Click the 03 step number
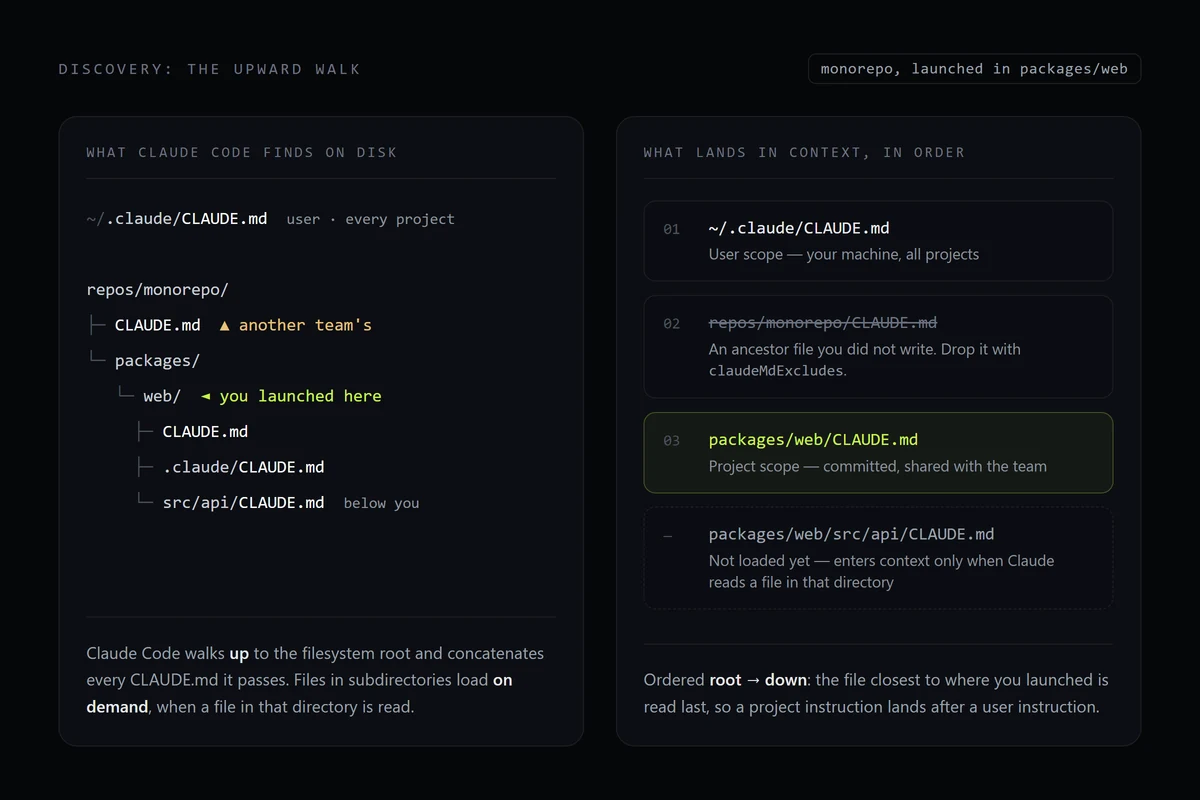This screenshot has height=800, width=1200. (x=671, y=440)
